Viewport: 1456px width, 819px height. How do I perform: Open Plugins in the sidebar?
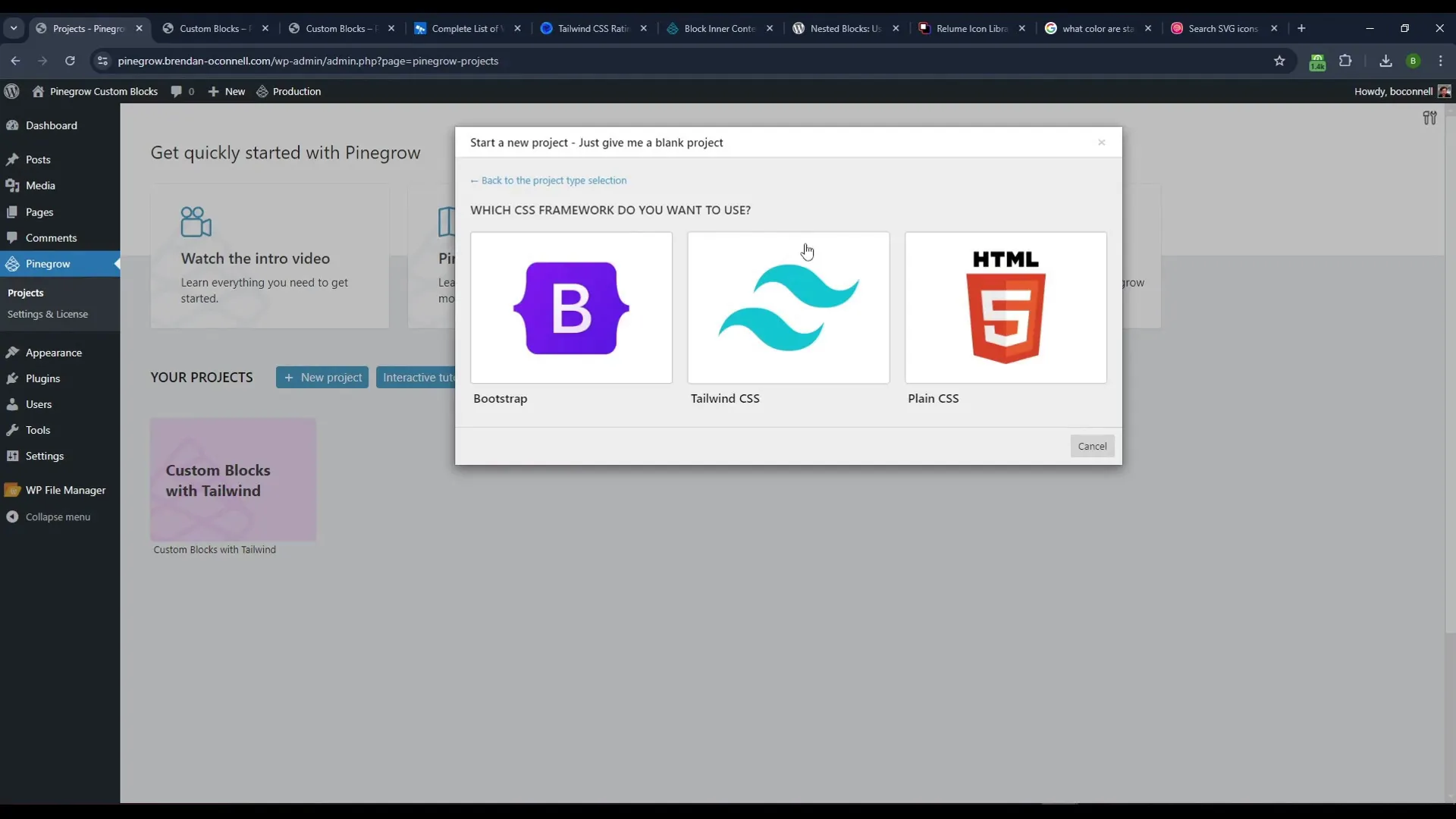[60, 378]
